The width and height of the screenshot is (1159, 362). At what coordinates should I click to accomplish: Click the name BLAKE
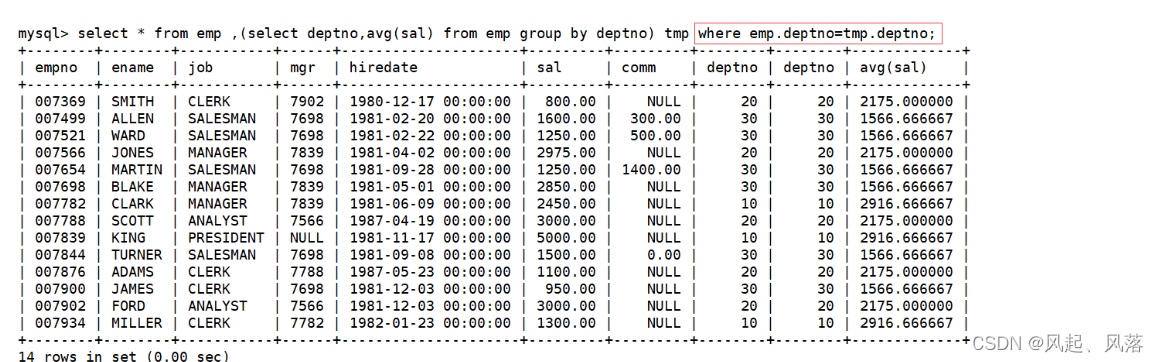coord(132,187)
